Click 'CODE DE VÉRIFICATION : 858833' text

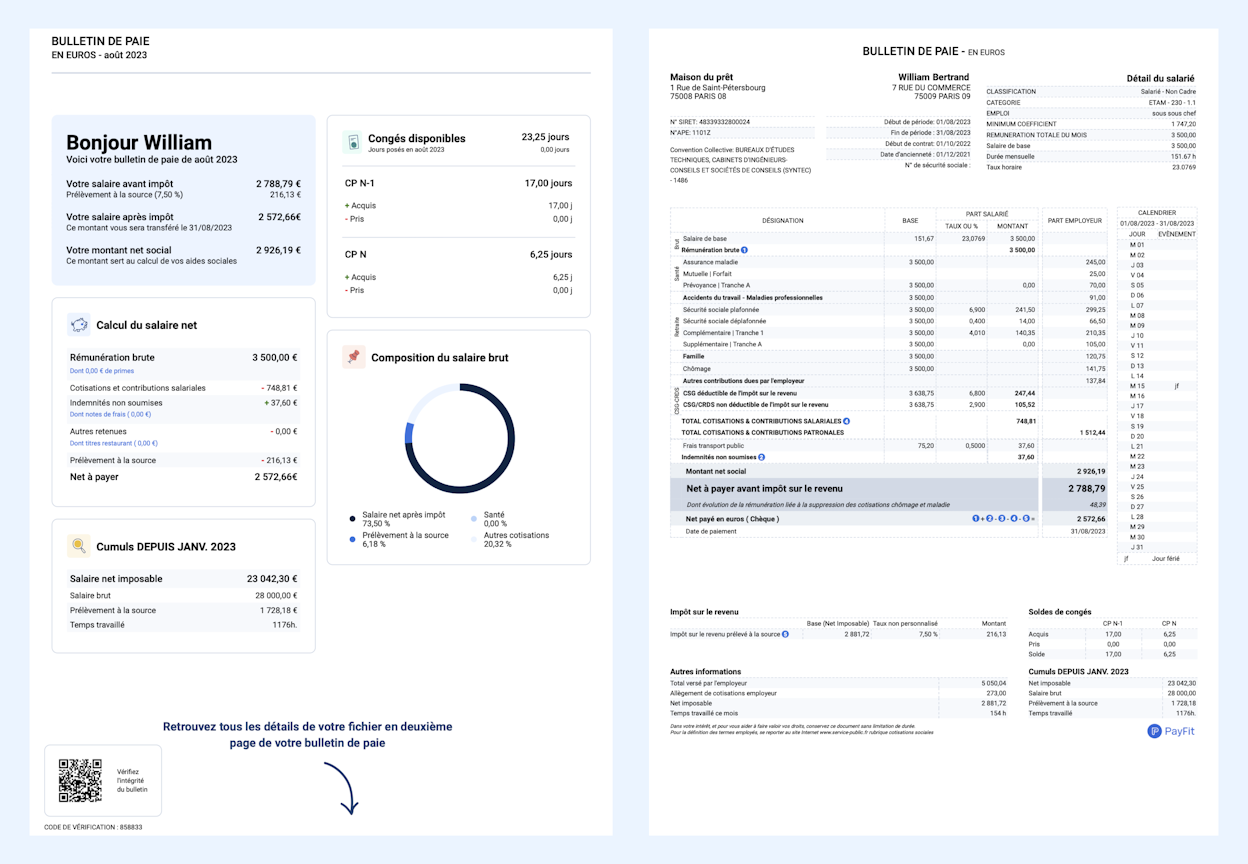[x=93, y=827]
